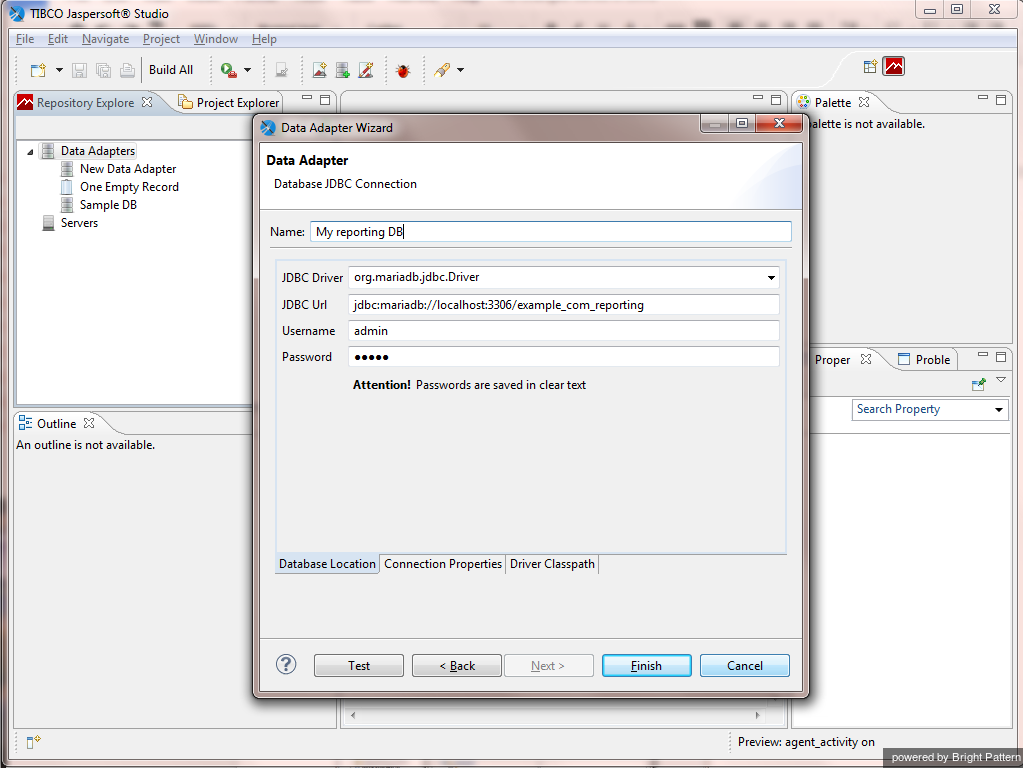Maximize the Palette panel
The image size is (1023, 768).
tap(1001, 100)
